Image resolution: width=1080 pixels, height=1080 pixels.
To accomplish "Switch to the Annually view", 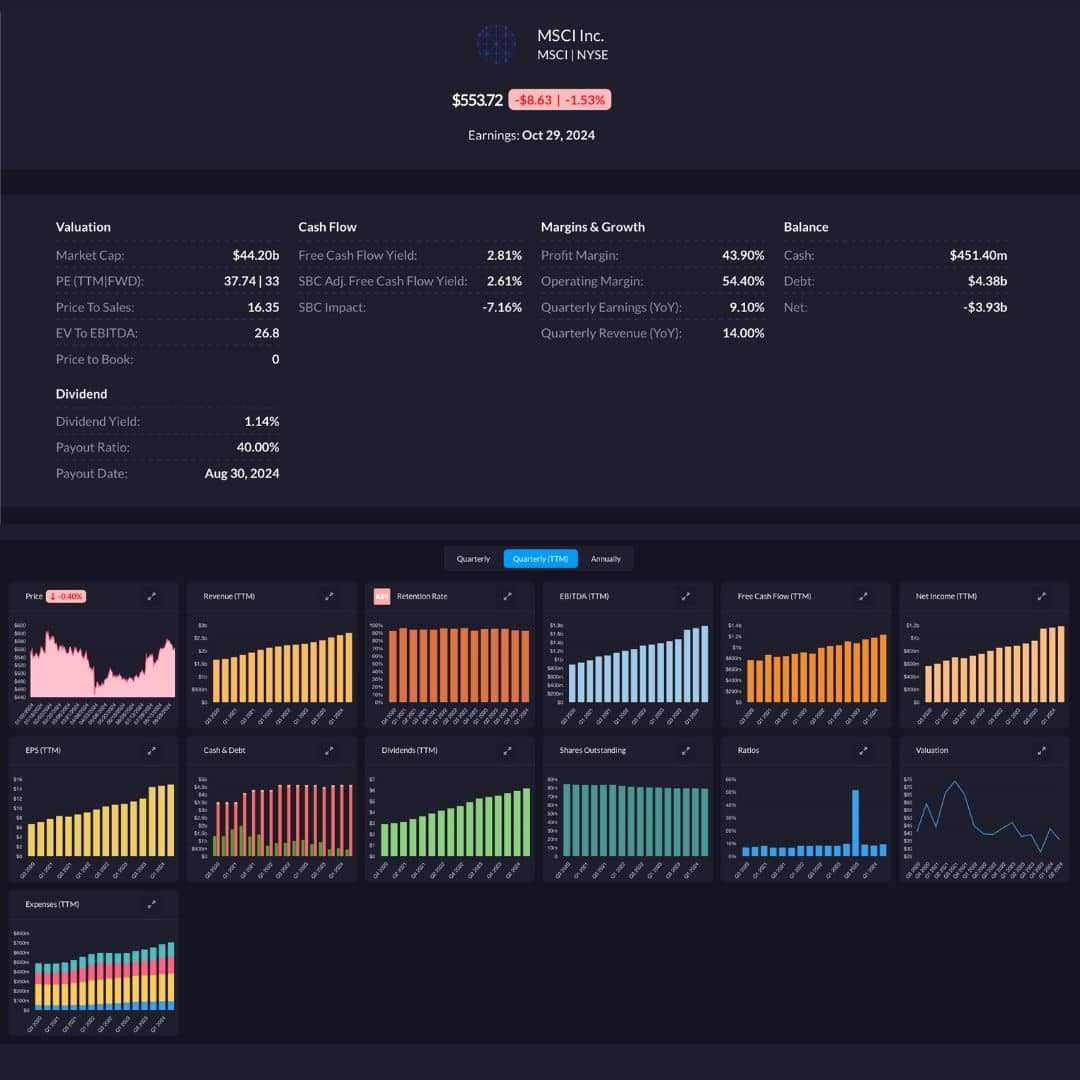I will 605,559.
